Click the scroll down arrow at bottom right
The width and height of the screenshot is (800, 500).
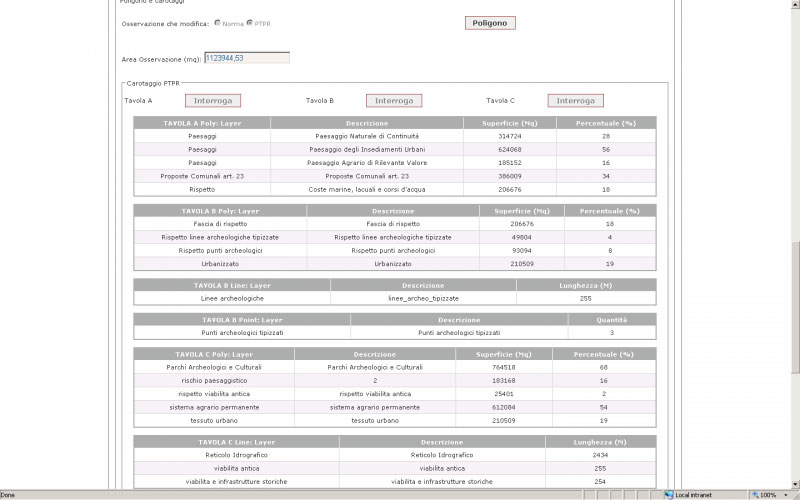(794, 485)
